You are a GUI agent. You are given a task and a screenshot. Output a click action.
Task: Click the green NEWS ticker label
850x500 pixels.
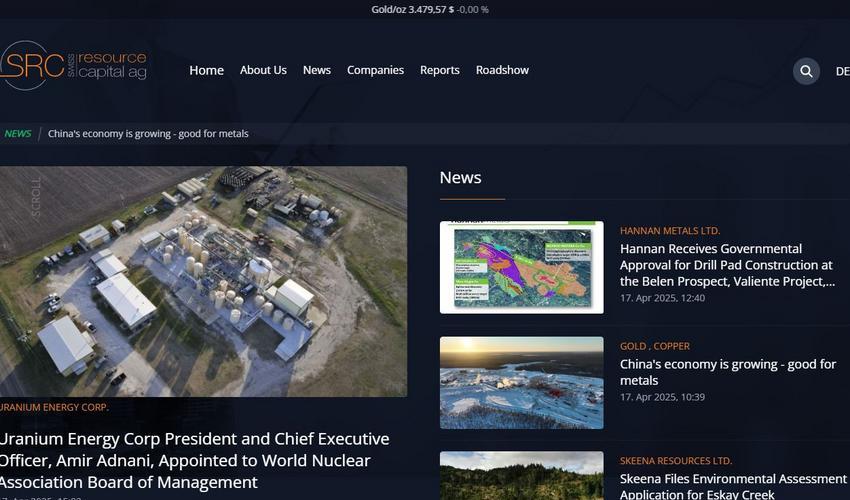pos(18,133)
